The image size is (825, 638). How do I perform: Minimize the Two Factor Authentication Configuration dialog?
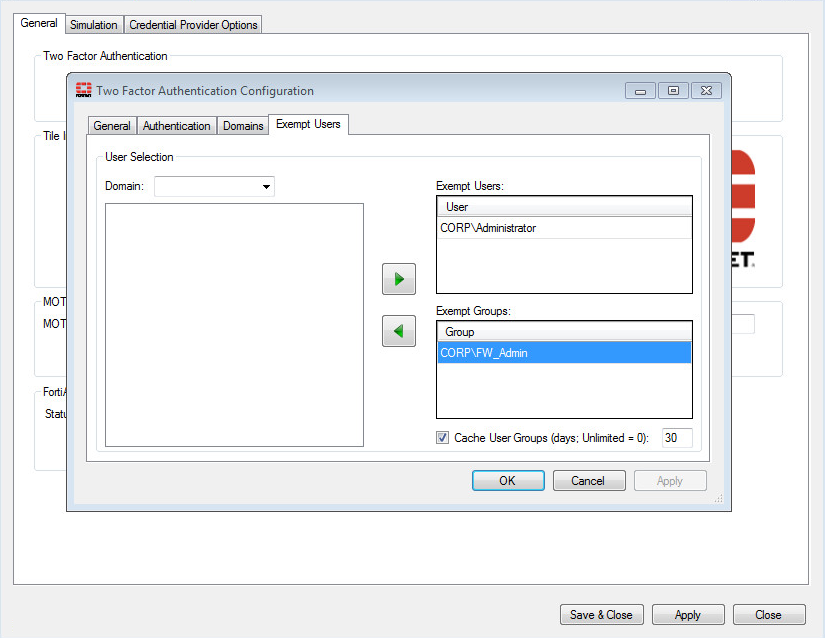pos(639,90)
